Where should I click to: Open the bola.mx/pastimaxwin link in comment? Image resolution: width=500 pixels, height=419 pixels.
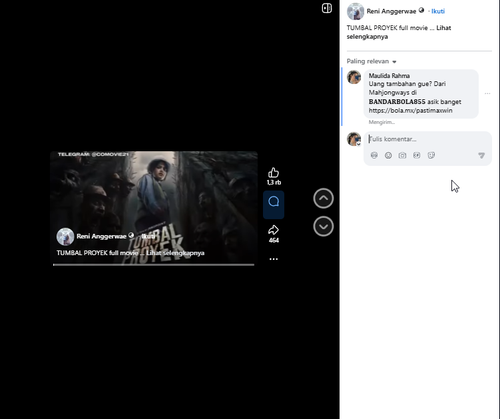(x=410, y=110)
